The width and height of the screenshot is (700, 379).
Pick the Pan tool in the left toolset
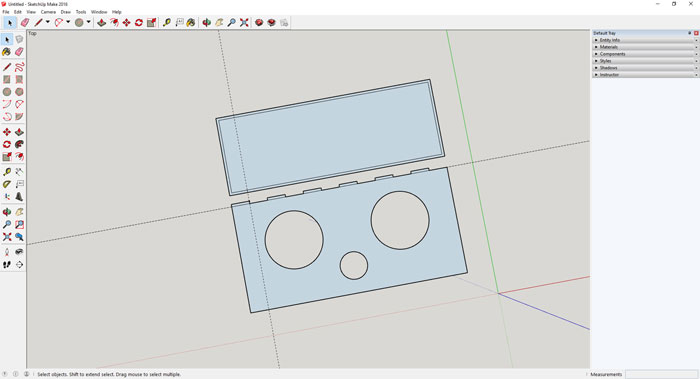coord(19,212)
